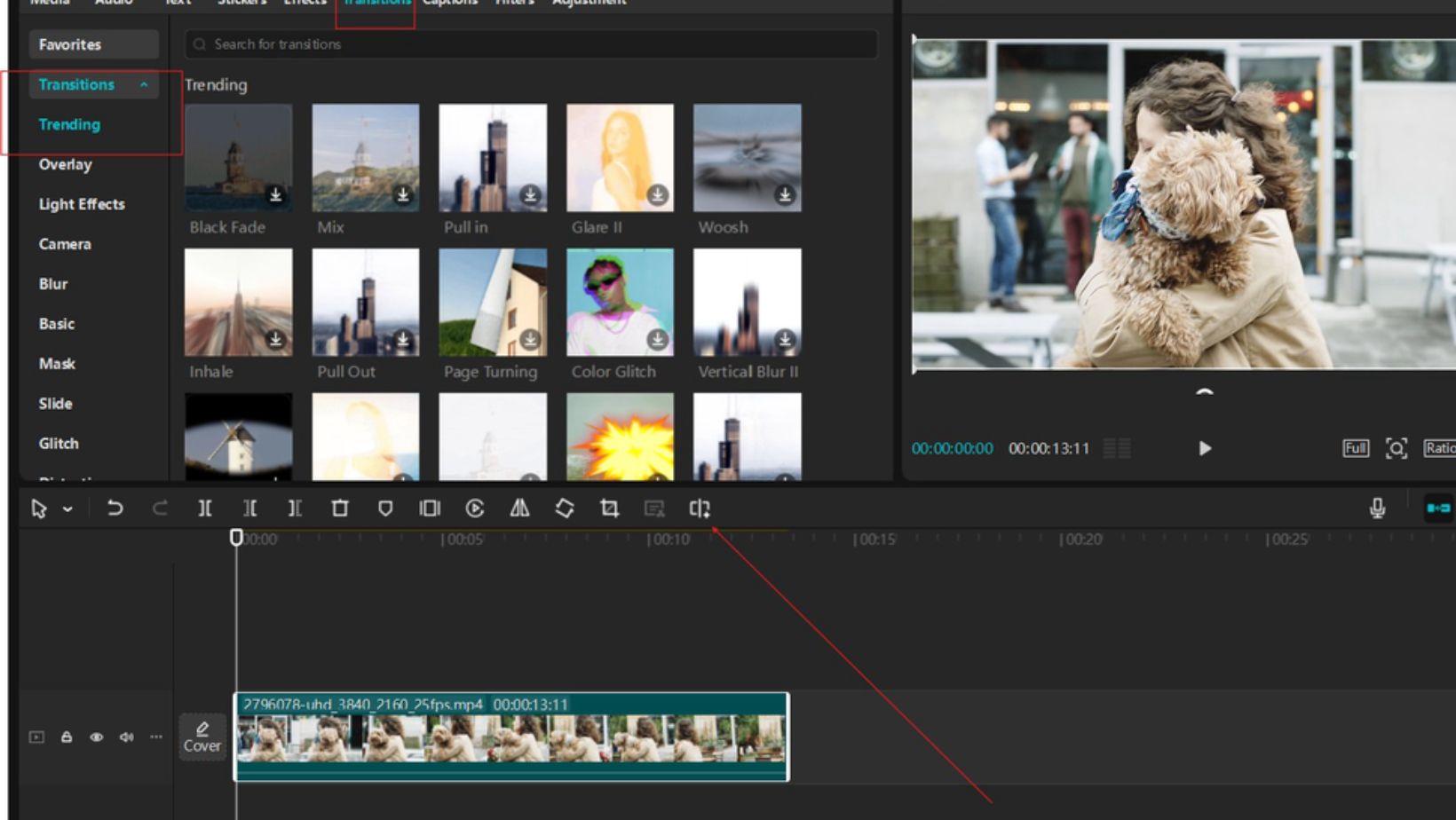The width and height of the screenshot is (1456, 820).
Task: Click the grid icon beside the duration
Action: (x=1117, y=448)
